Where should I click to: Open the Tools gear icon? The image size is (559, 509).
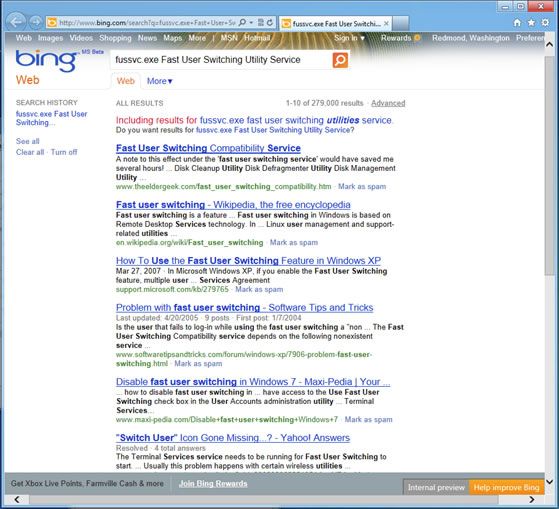pyautogui.click(x=545, y=22)
